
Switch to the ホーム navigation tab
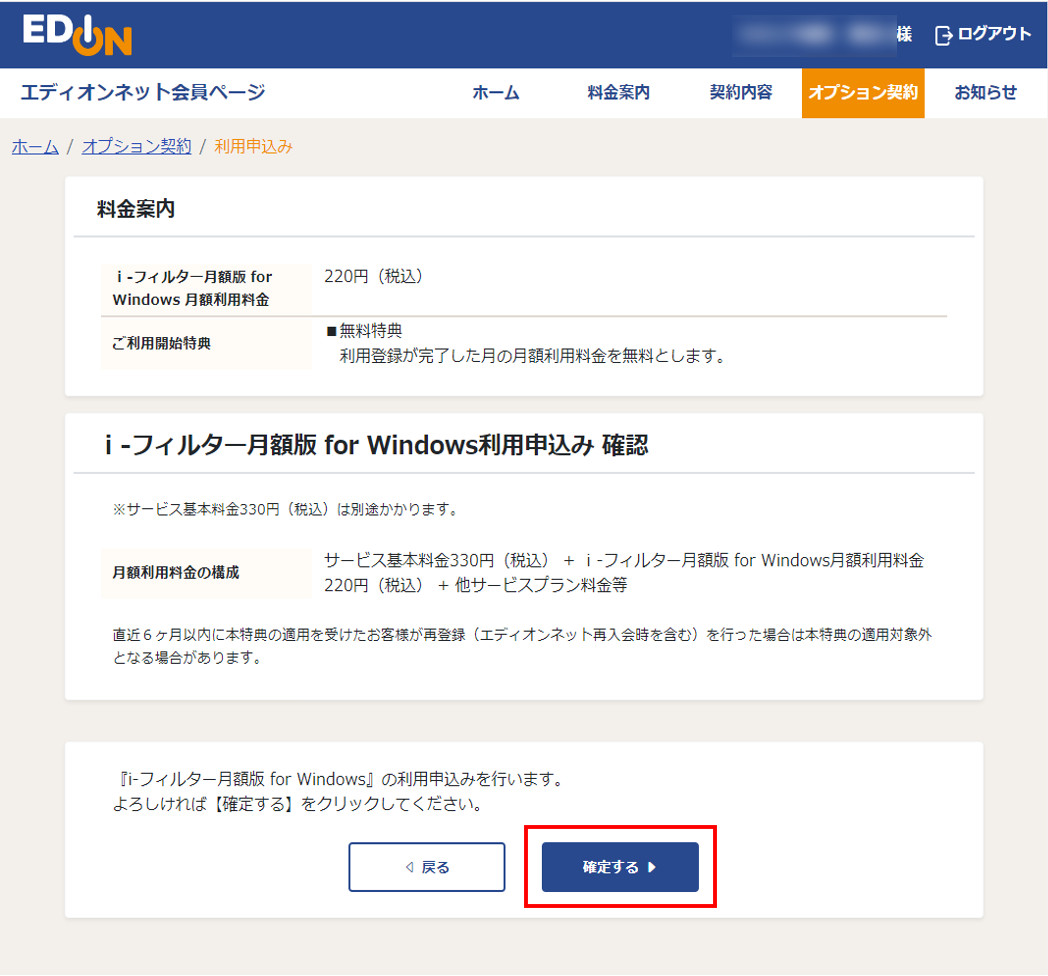(496, 92)
